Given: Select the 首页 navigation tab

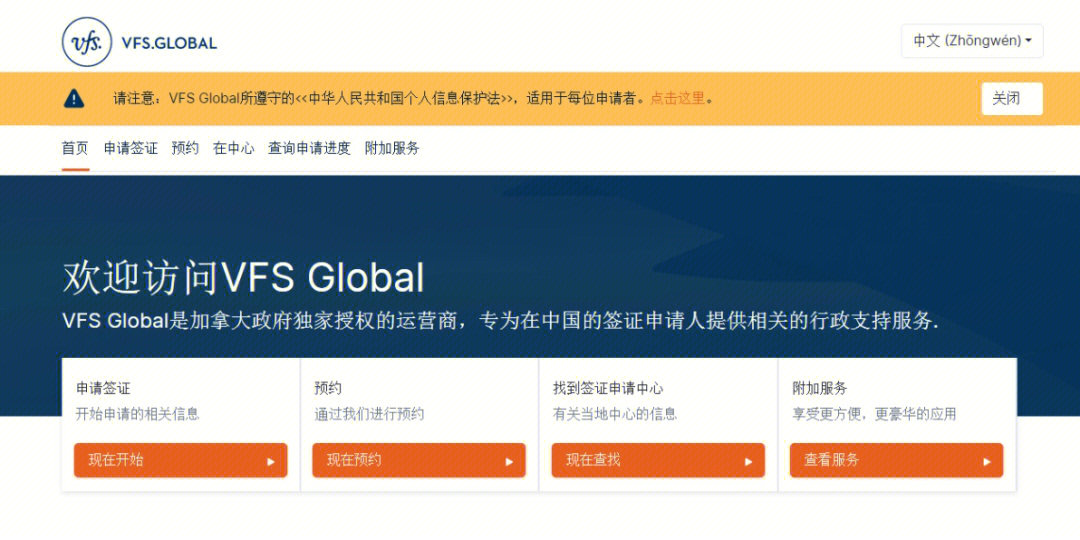Looking at the screenshot, I should pos(75,148).
